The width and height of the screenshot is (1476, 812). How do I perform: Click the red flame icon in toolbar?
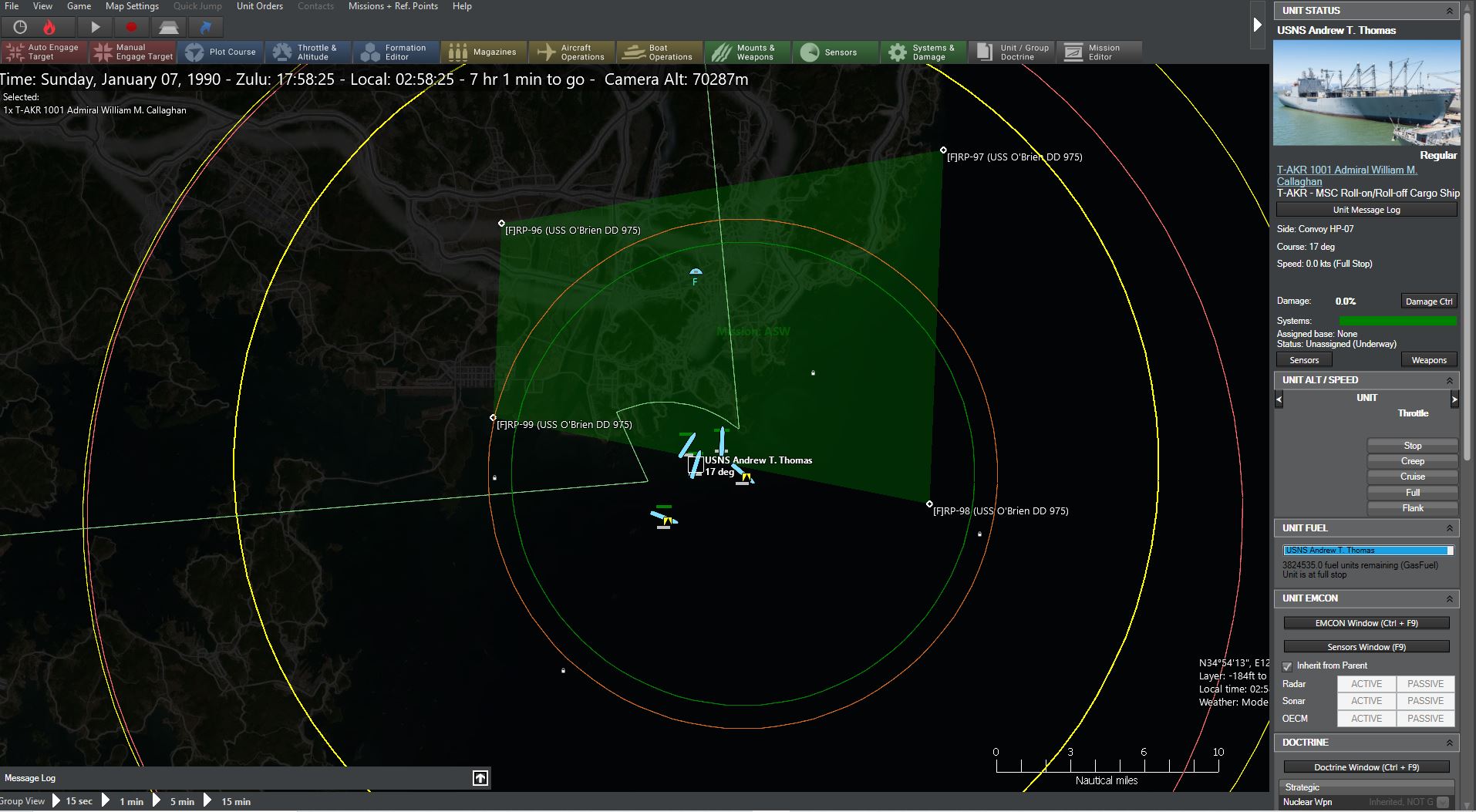pyautogui.click(x=49, y=27)
